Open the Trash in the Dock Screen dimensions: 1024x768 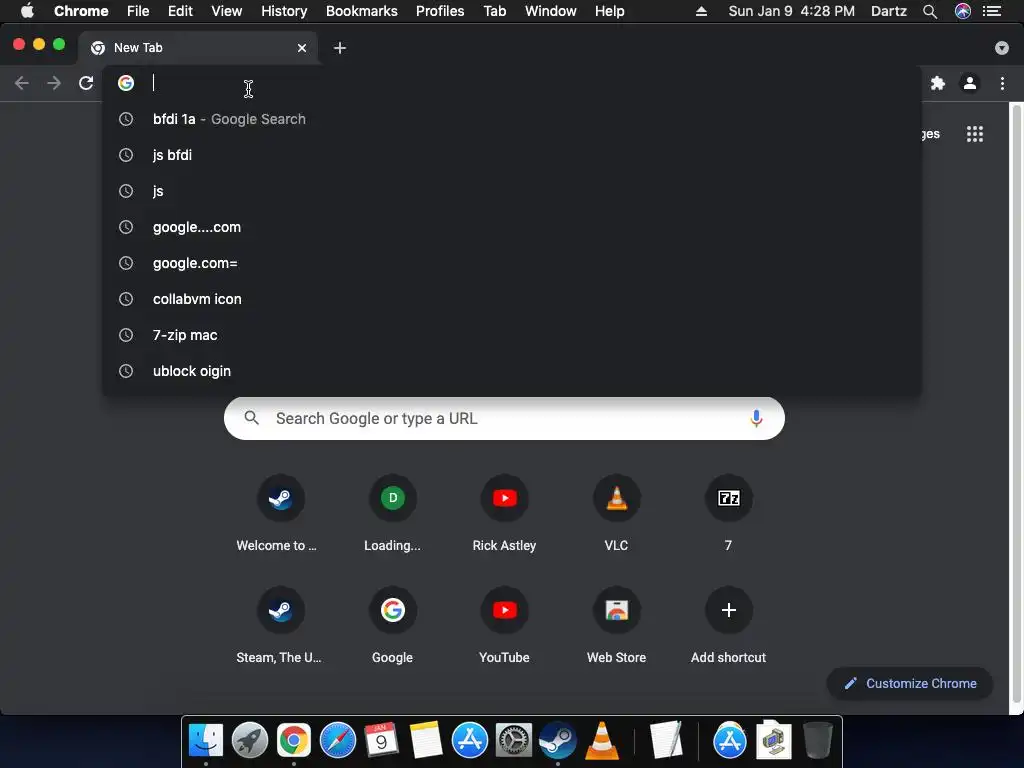pos(817,740)
